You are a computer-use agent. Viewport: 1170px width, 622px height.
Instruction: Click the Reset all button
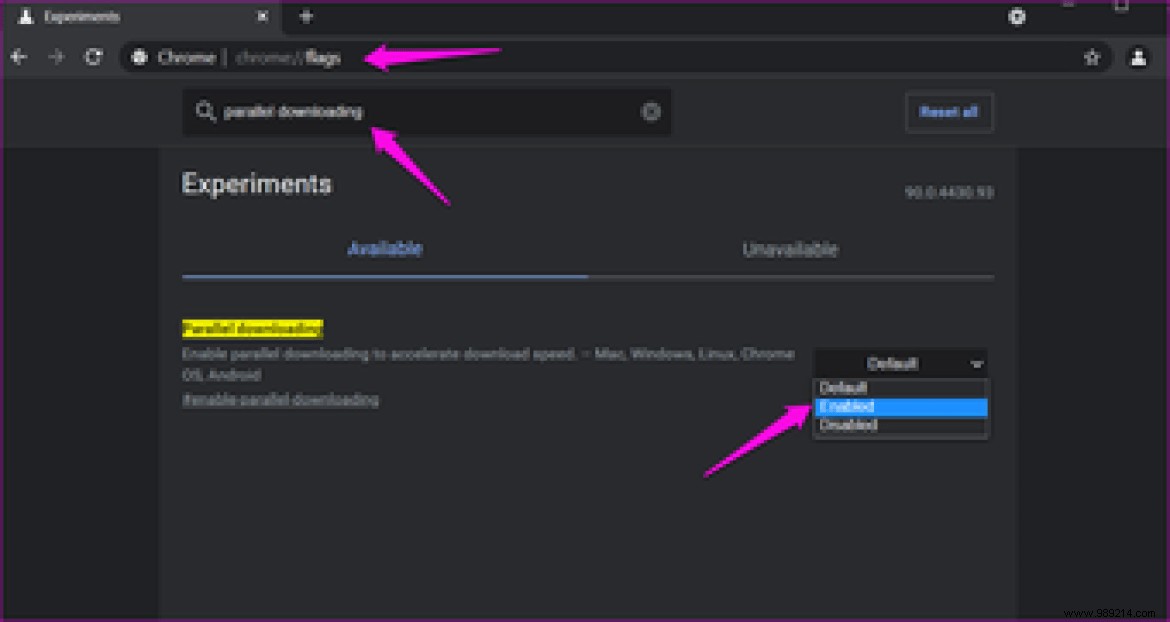[948, 112]
